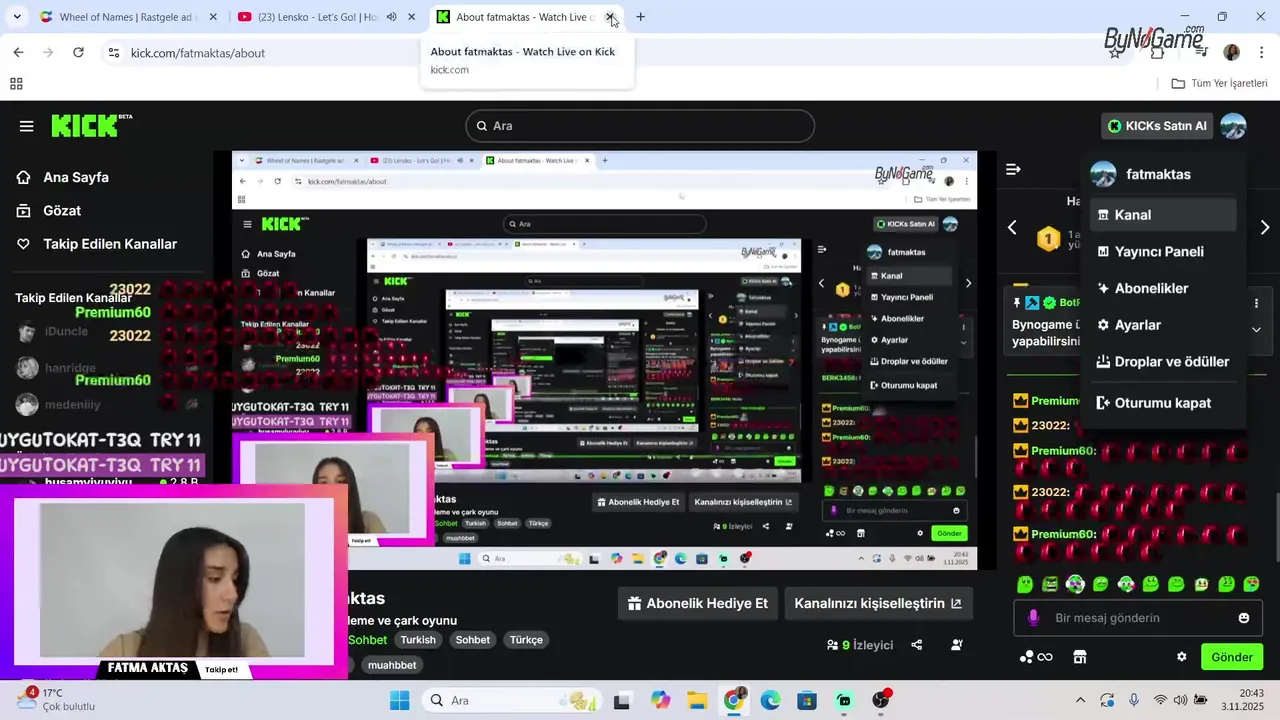This screenshot has width=1280, height=720.
Task: Open Windows Start menu
Action: click(399, 700)
